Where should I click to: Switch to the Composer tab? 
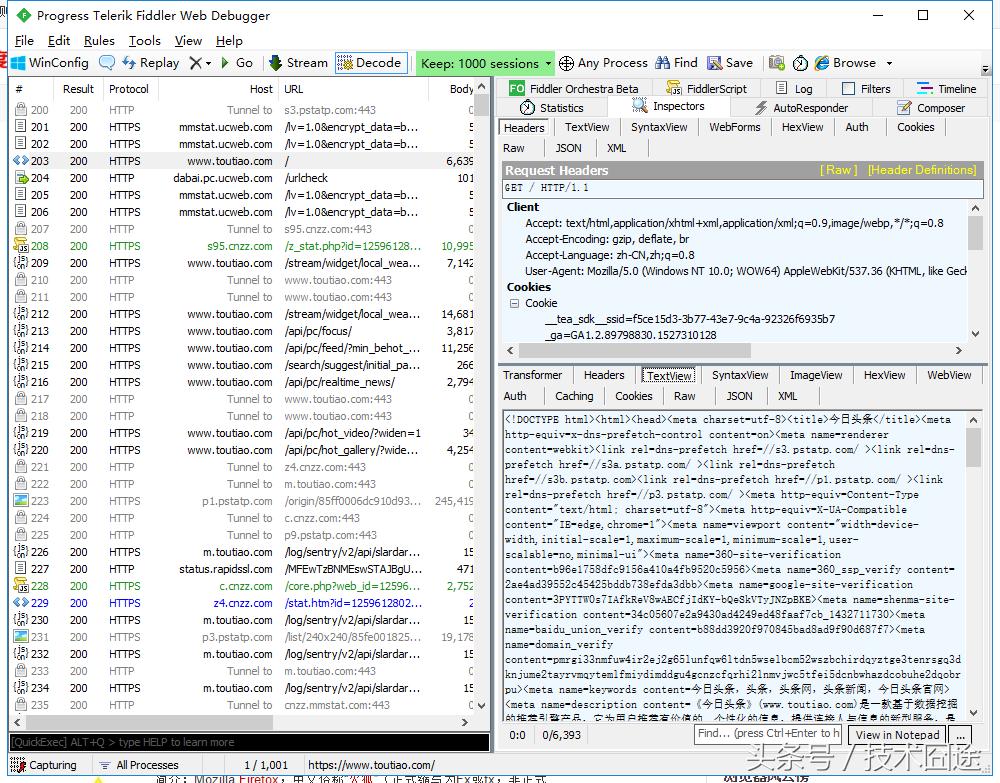(930, 108)
